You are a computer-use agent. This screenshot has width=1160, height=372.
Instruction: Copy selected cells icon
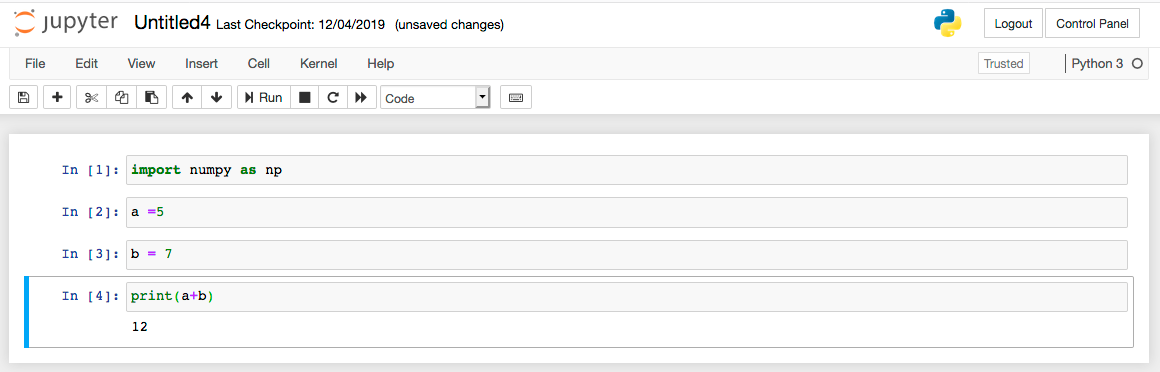[122, 98]
